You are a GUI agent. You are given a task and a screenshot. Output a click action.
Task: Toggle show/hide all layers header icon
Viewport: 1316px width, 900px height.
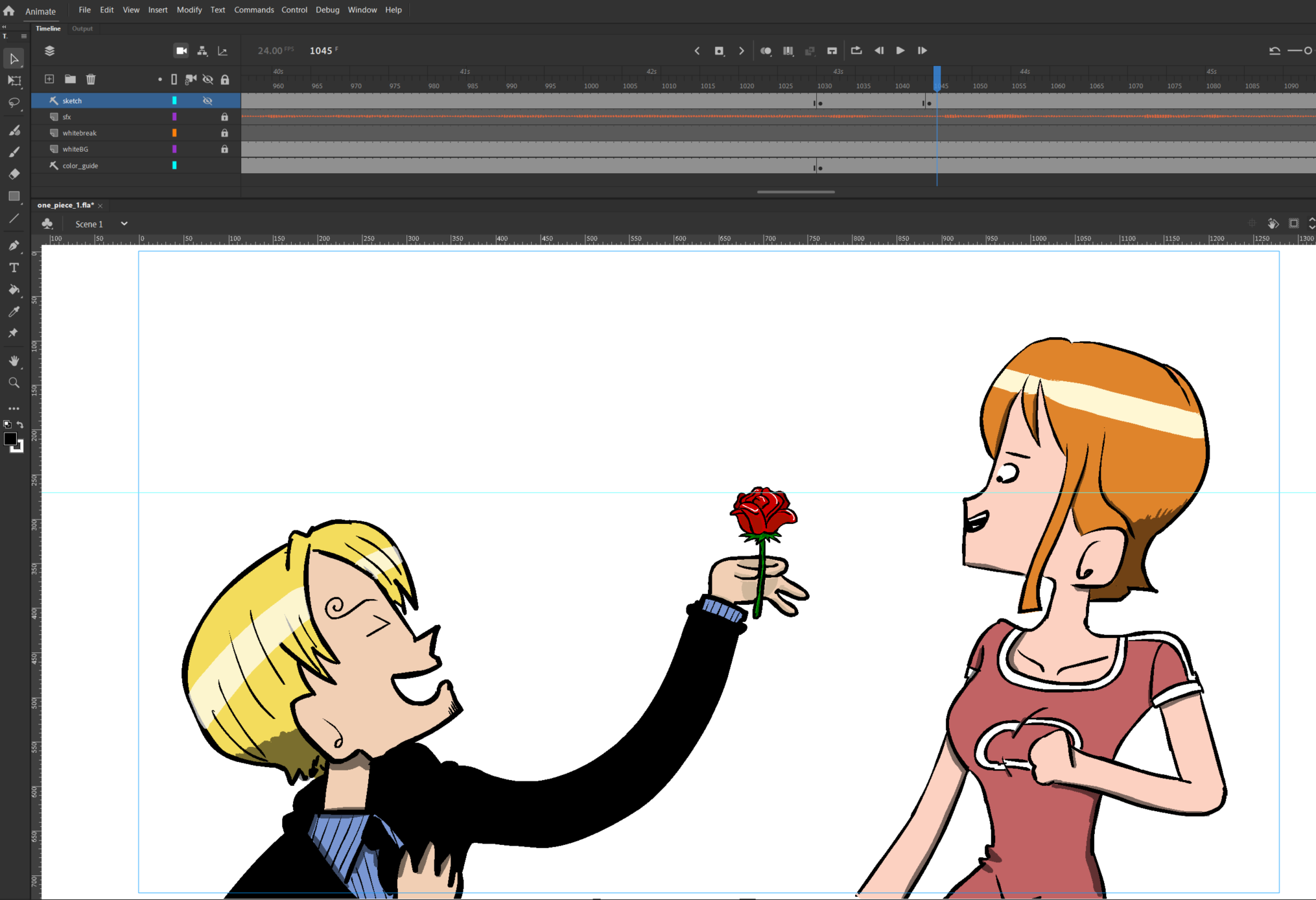207,79
